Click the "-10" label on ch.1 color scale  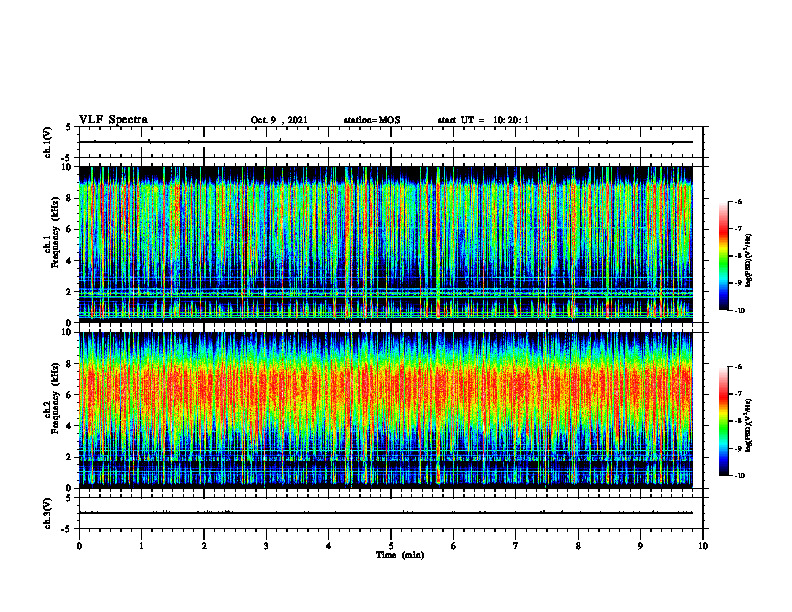coord(740,311)
